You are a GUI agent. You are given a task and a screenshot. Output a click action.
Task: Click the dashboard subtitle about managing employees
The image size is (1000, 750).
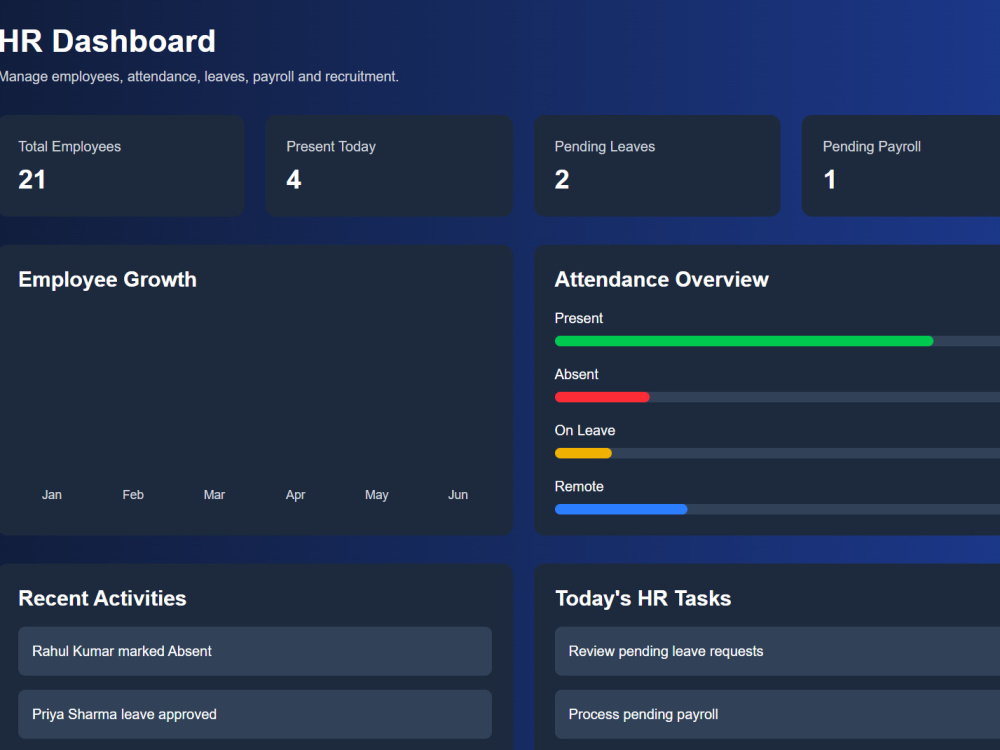(199, 77)
